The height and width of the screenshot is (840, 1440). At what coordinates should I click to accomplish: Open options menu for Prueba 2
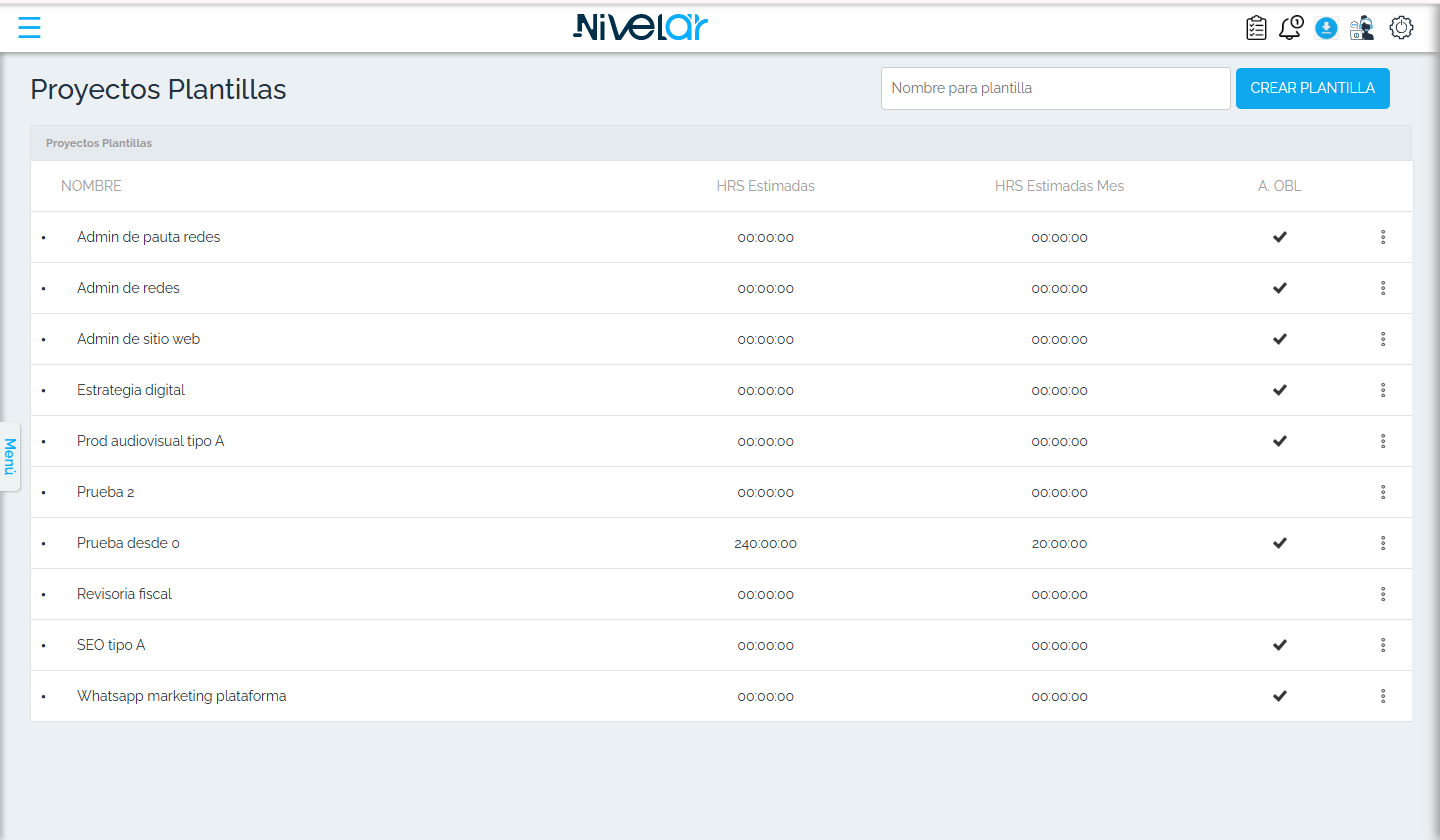click(1383, 492)
